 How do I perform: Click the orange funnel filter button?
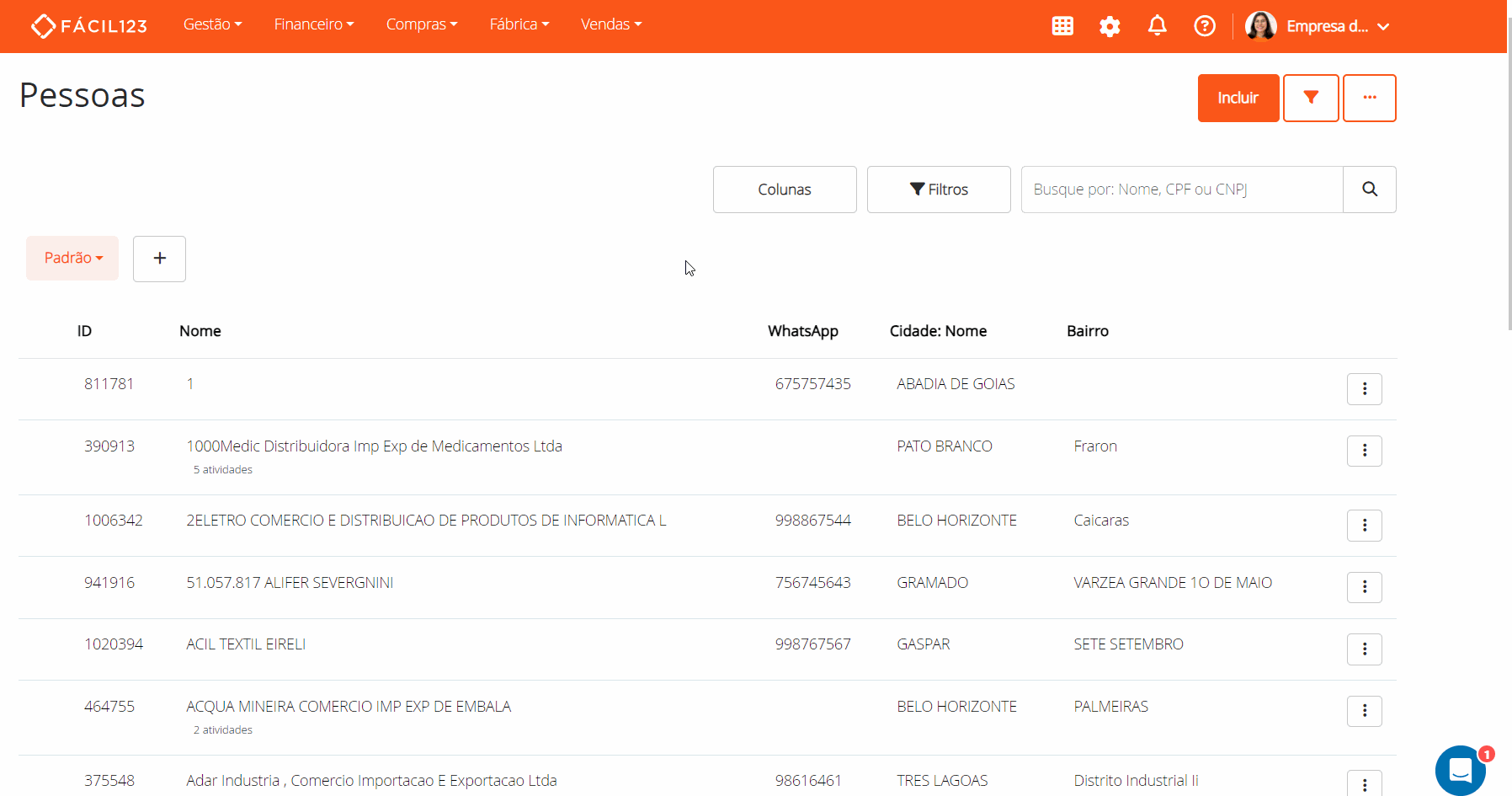(1311, 98)
